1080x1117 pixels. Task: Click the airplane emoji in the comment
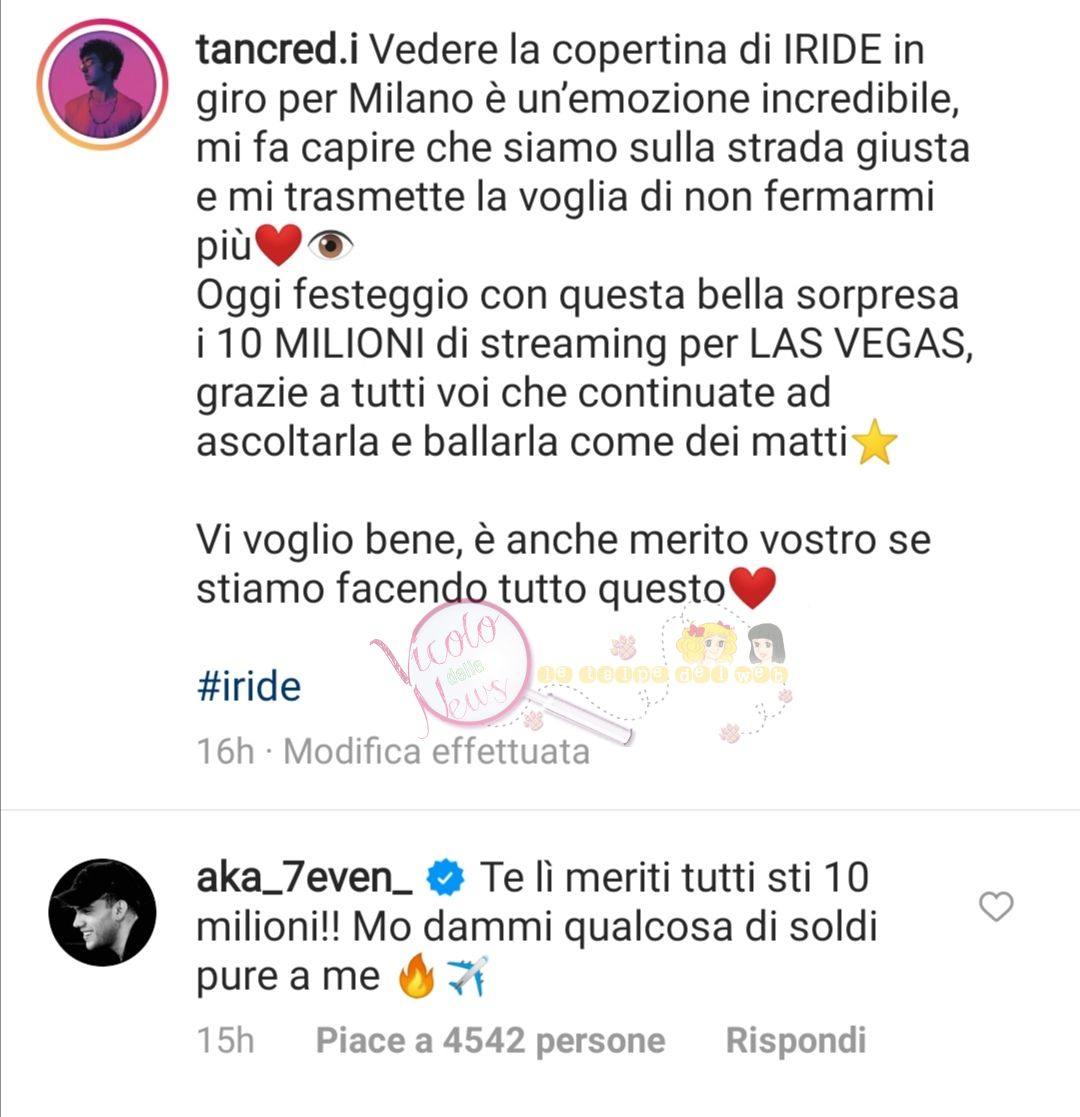pos(467,975)
